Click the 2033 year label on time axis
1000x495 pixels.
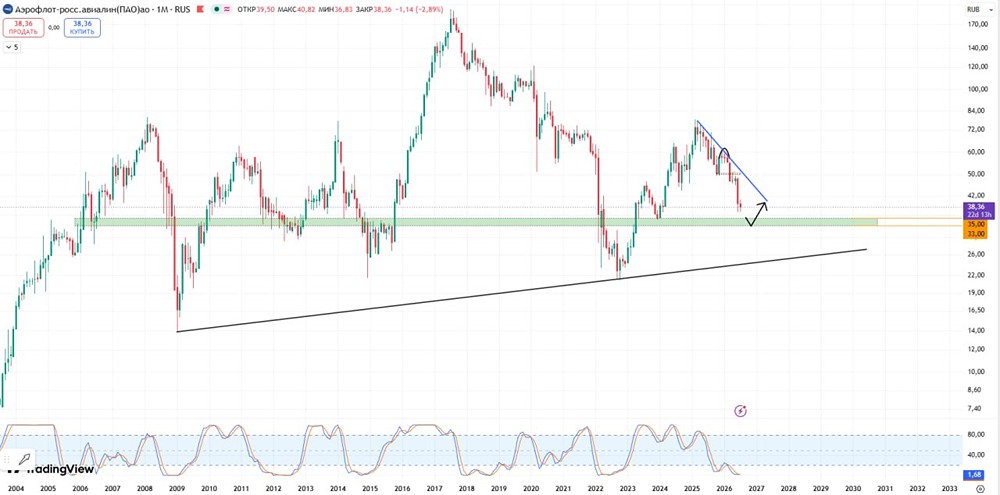(949, 487)
